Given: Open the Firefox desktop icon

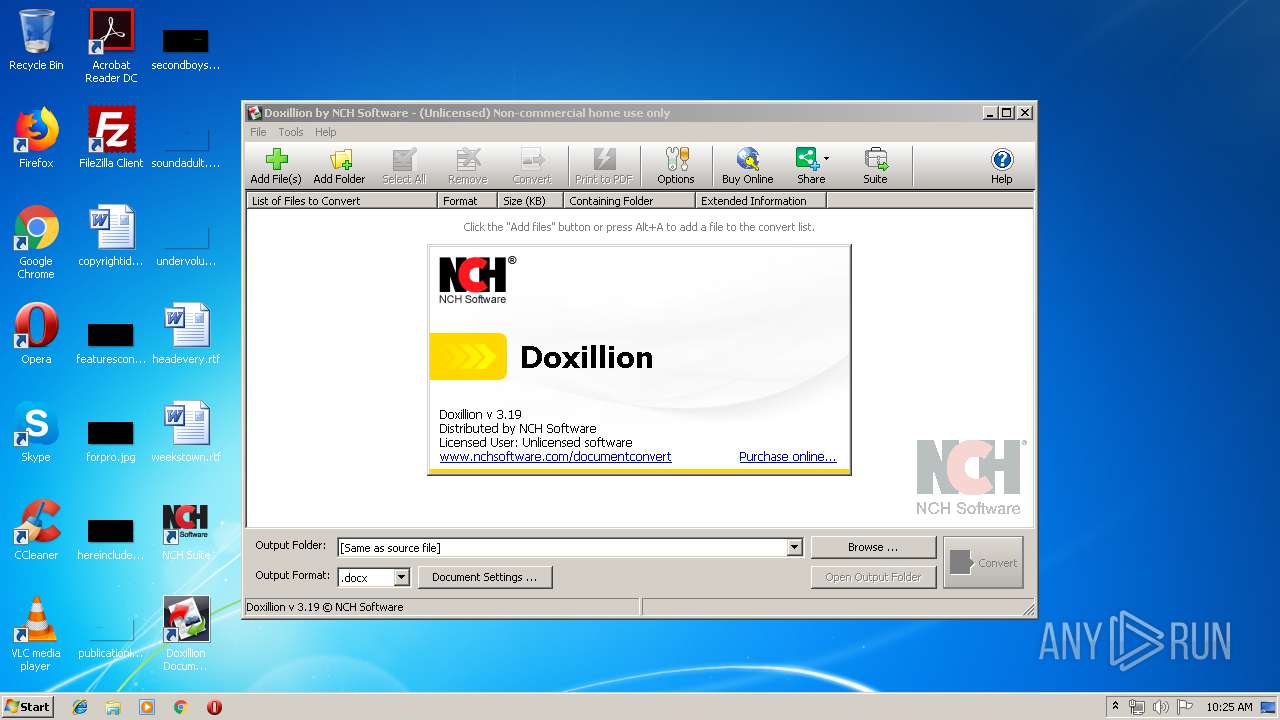Looking at the screenshot, I should coord(36,138).
